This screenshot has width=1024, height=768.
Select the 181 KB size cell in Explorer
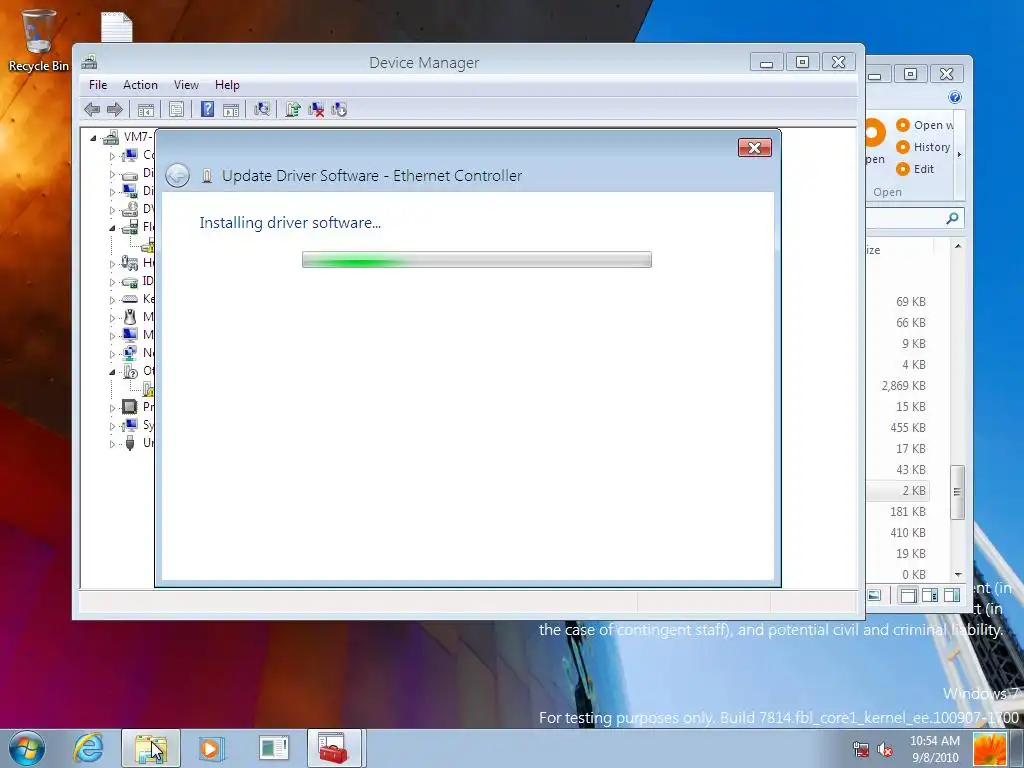908,511
